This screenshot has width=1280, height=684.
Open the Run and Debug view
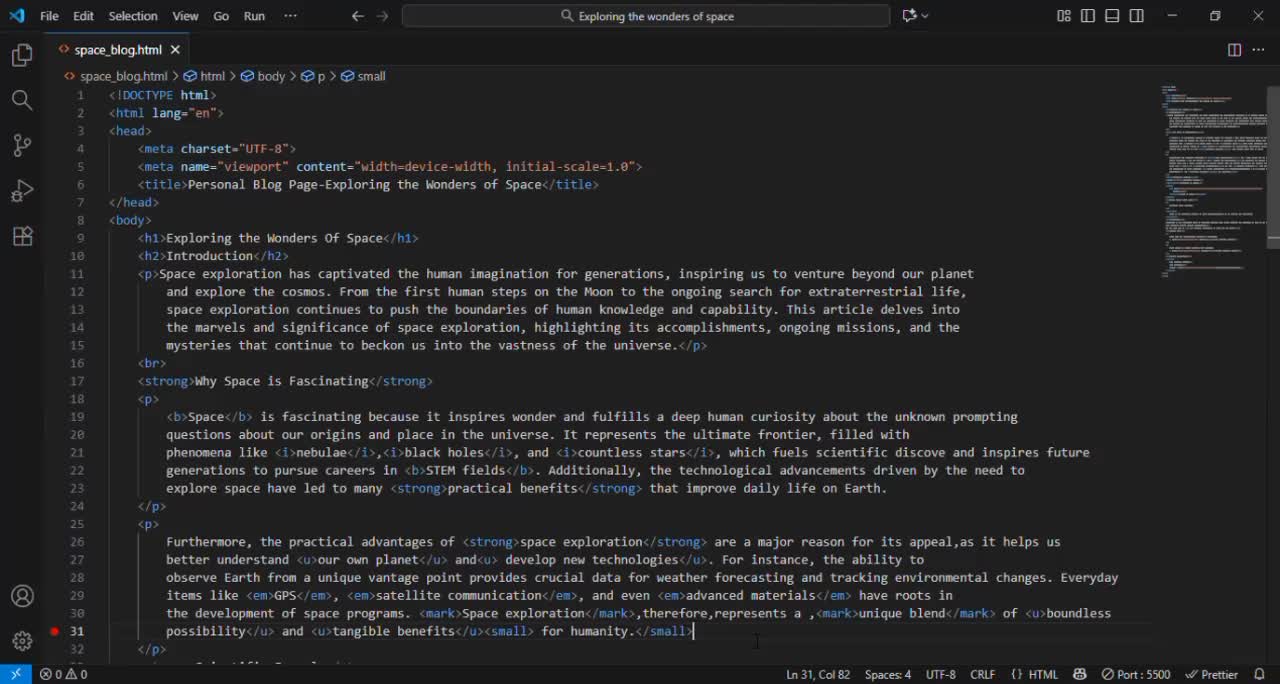(22, 191)
